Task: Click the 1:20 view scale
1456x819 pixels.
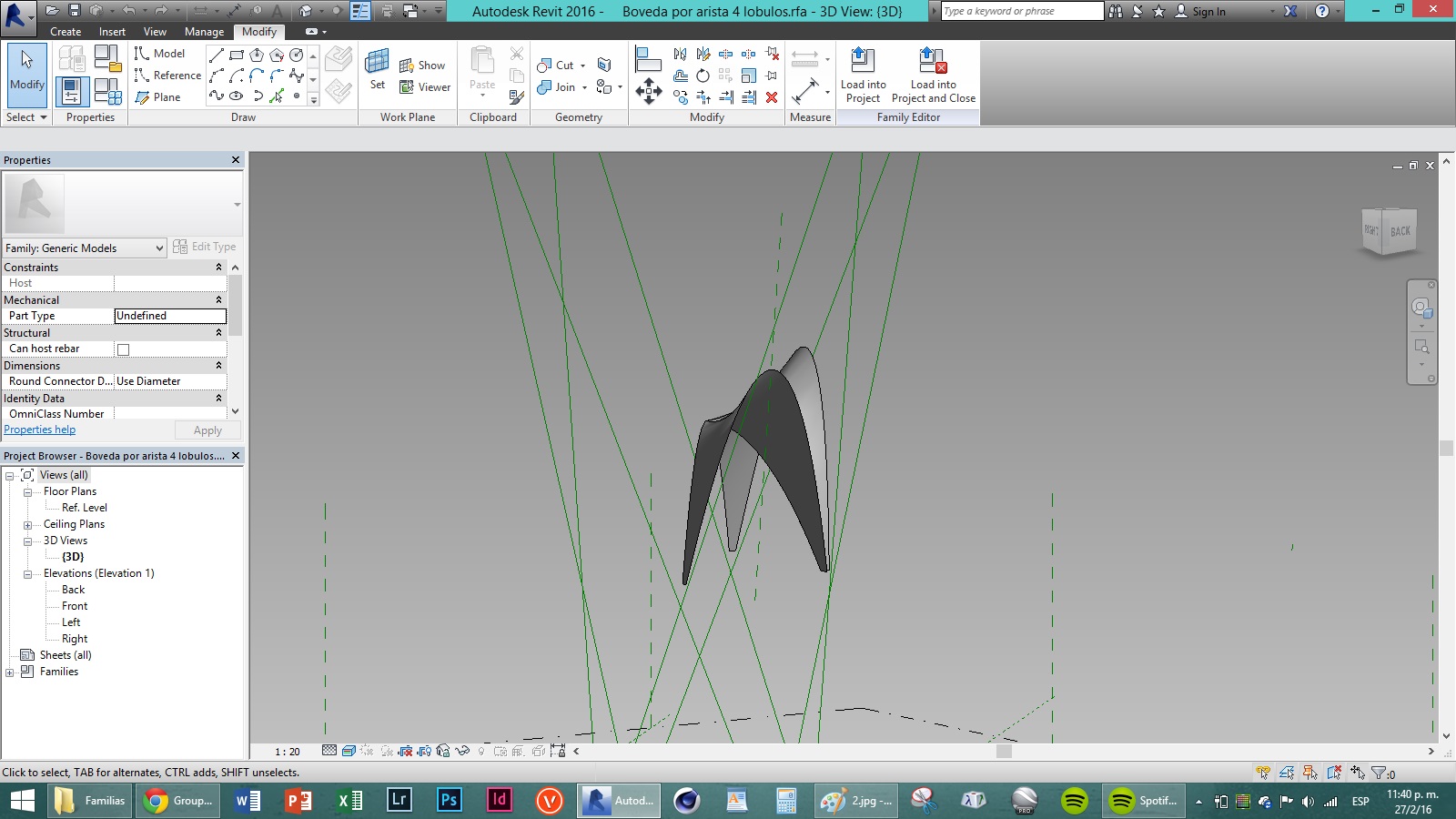Action: tap(288, 752)
